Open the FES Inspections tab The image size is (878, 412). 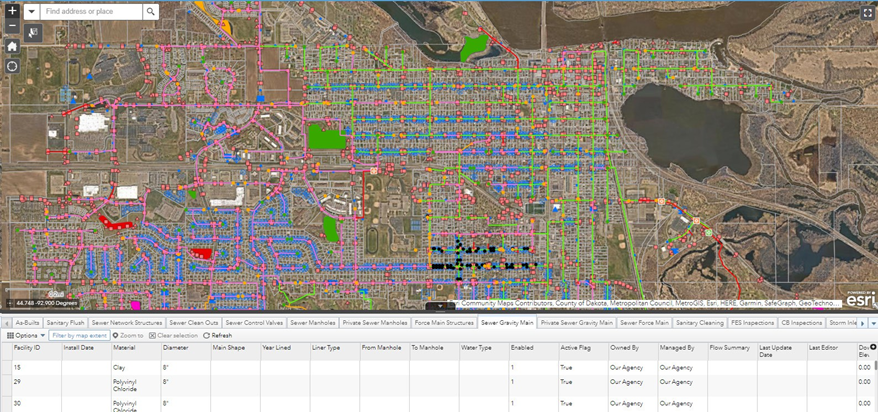click(x=753, y=323)
